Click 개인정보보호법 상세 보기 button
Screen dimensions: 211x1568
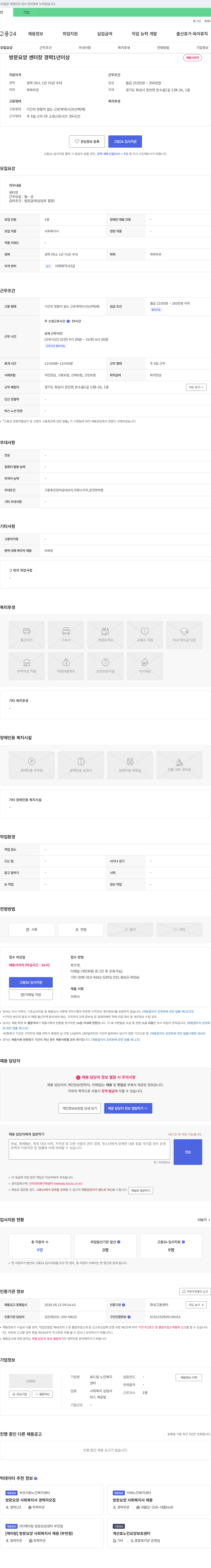click(80, 1109)
